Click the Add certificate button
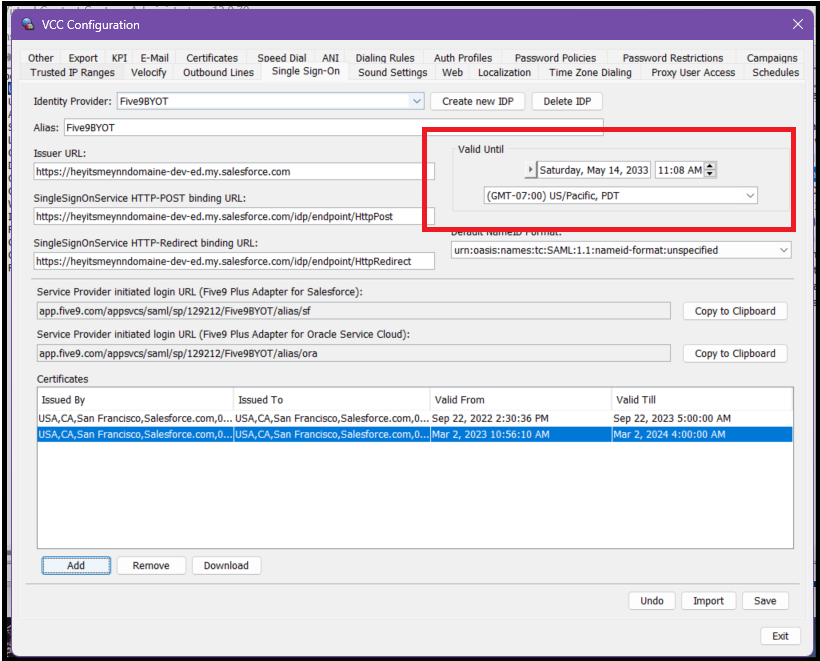 coord(76,565)
